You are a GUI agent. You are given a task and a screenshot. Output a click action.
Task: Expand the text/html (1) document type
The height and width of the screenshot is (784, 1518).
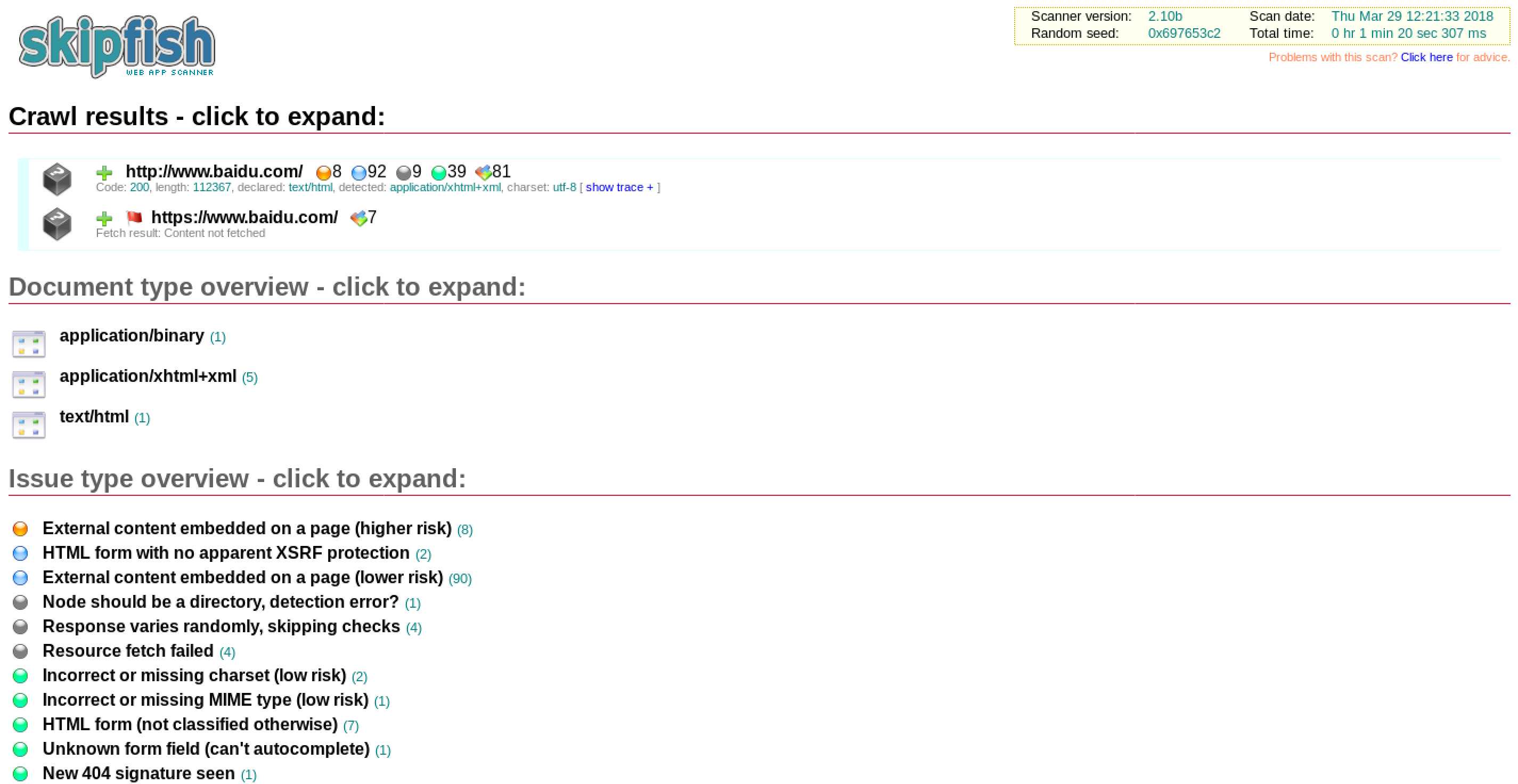pos(105,418)
